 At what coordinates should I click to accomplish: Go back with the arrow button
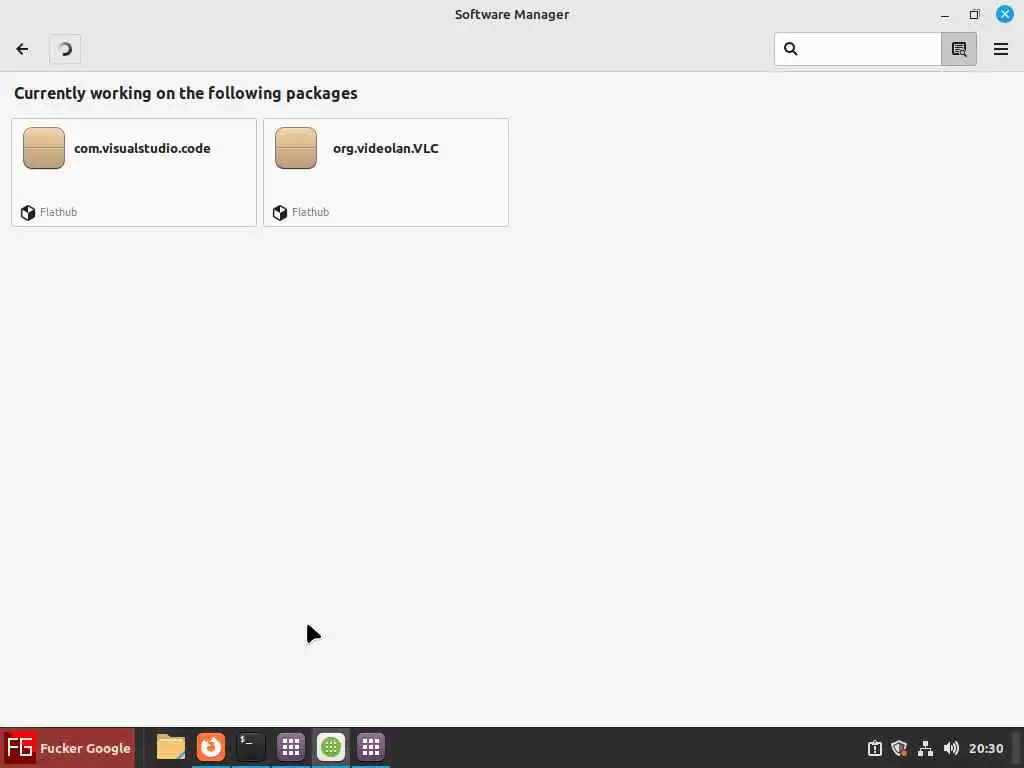tap(22, 49)
